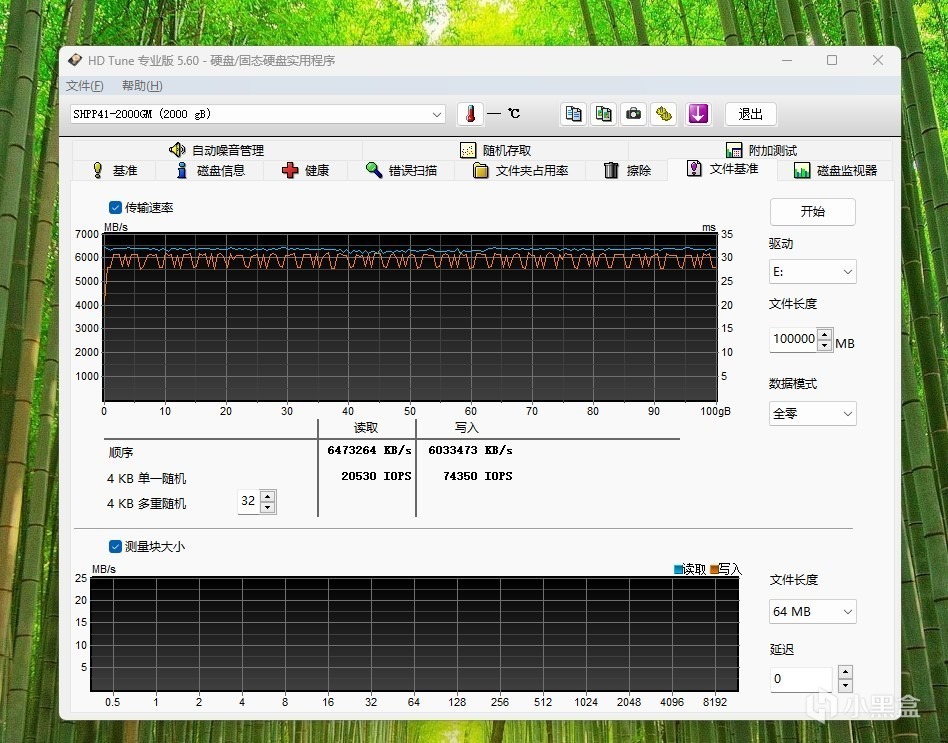The height and width of the screenshot is (743, 948).
Task: Click the Extra Tests tab icon
Action: [734, 150]
